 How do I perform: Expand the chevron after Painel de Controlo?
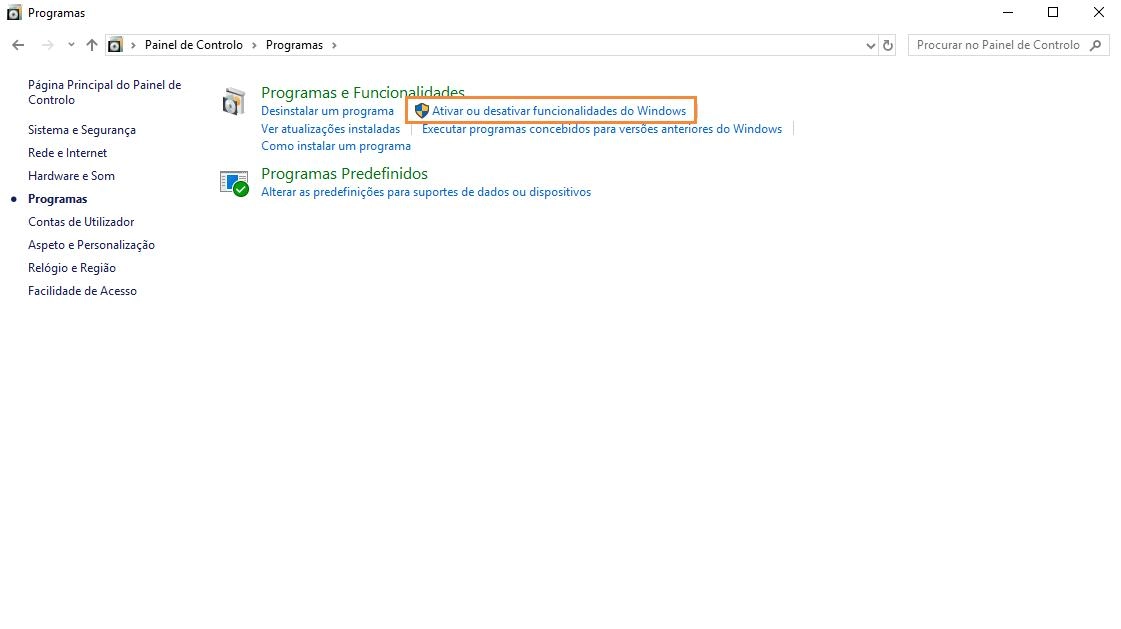pos(254,45)
